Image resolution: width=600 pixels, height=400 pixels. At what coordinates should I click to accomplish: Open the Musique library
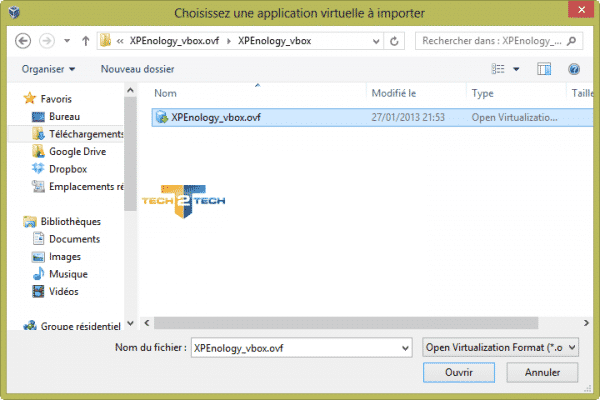(68, 274)
